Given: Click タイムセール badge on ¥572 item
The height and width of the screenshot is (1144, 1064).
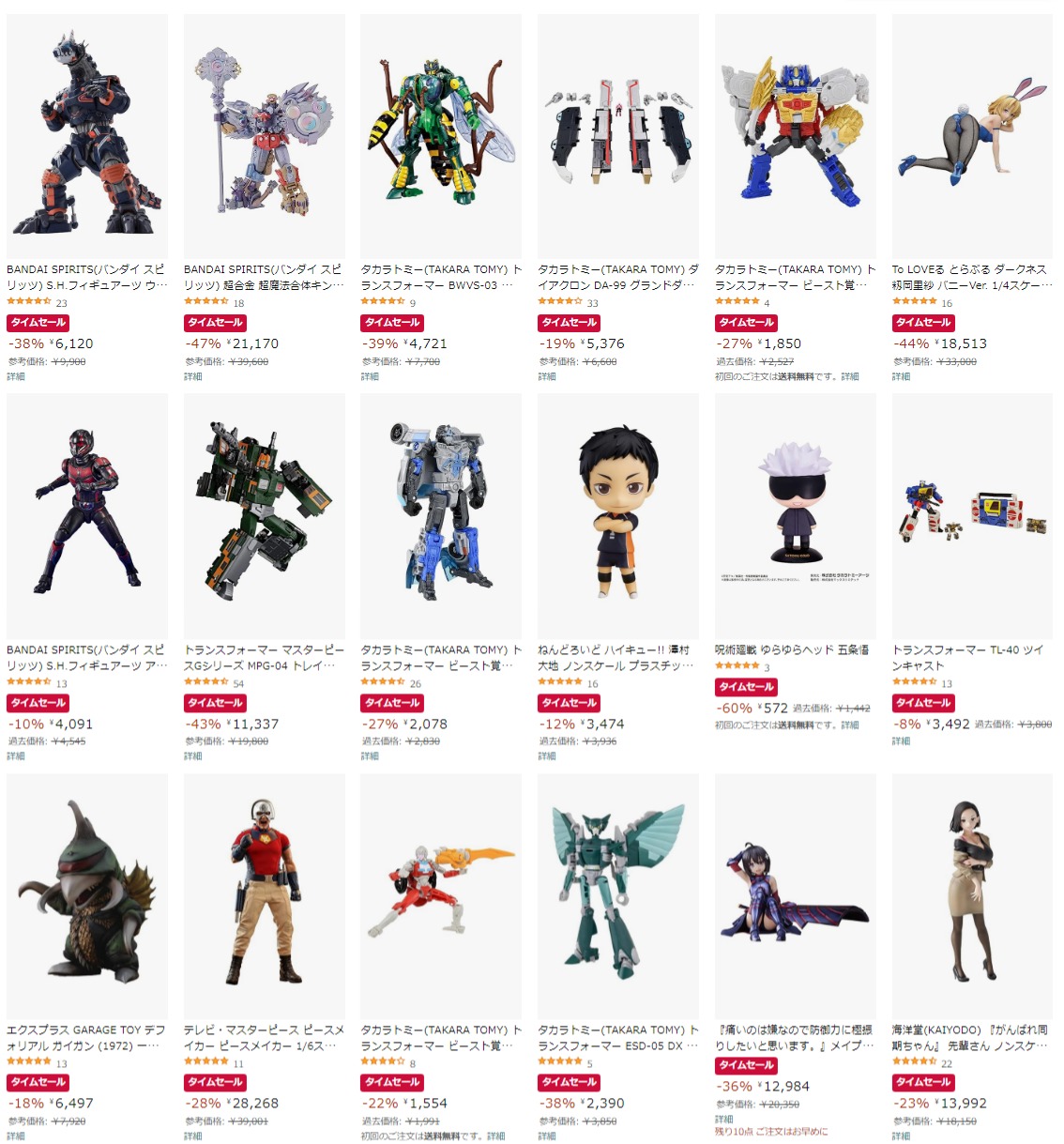Looking at the screenshot, I should (x=746, y=688).
